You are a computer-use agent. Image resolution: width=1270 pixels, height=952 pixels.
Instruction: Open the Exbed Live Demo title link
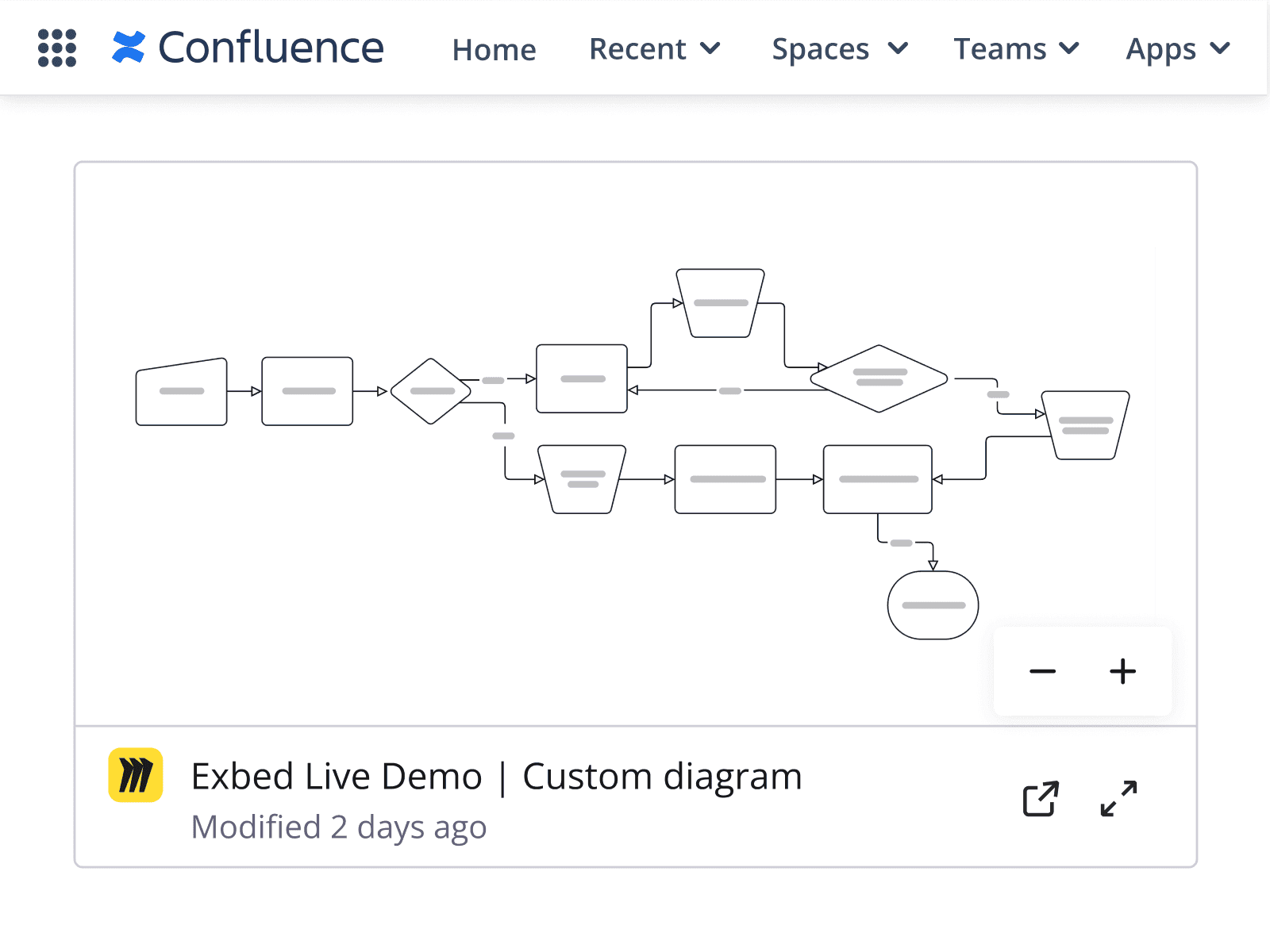click(x=496, y=776)
